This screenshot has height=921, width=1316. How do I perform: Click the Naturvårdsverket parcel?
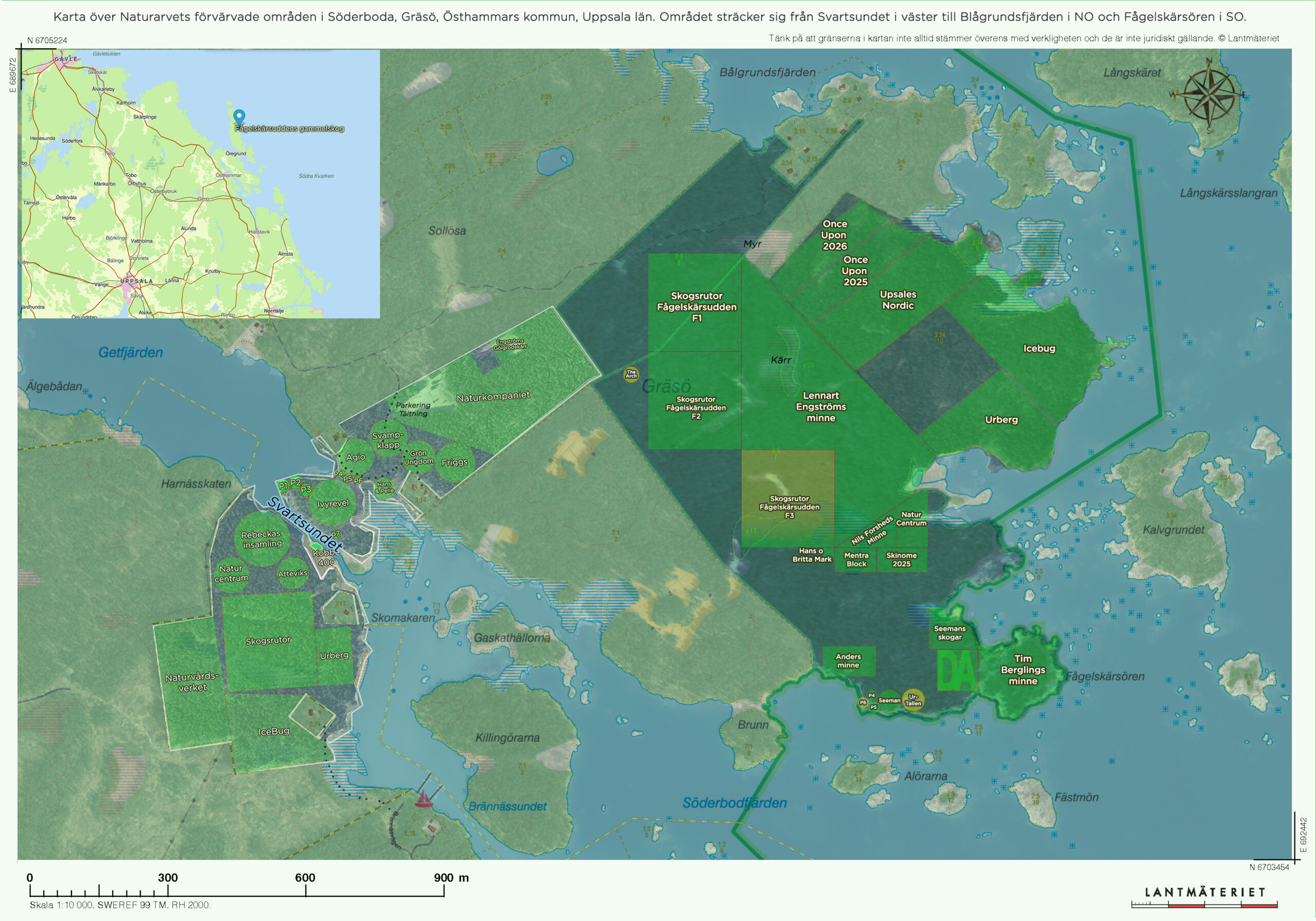coord(191,682)
